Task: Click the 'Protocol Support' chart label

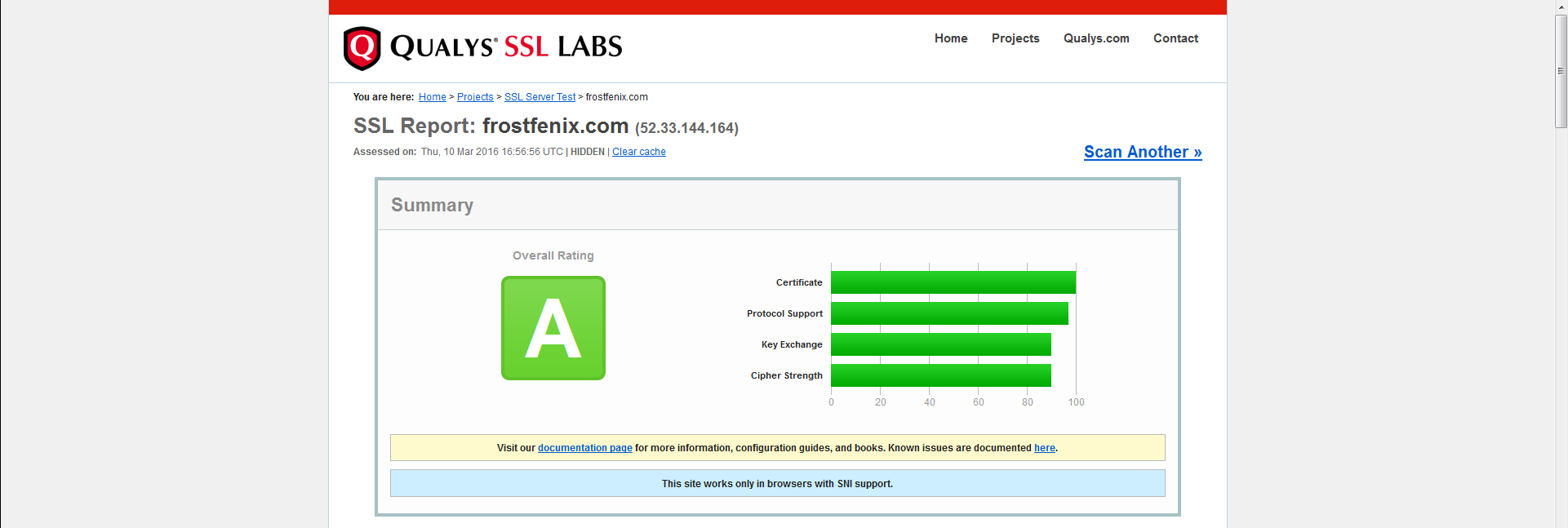Action: click(x=784, y=313)
